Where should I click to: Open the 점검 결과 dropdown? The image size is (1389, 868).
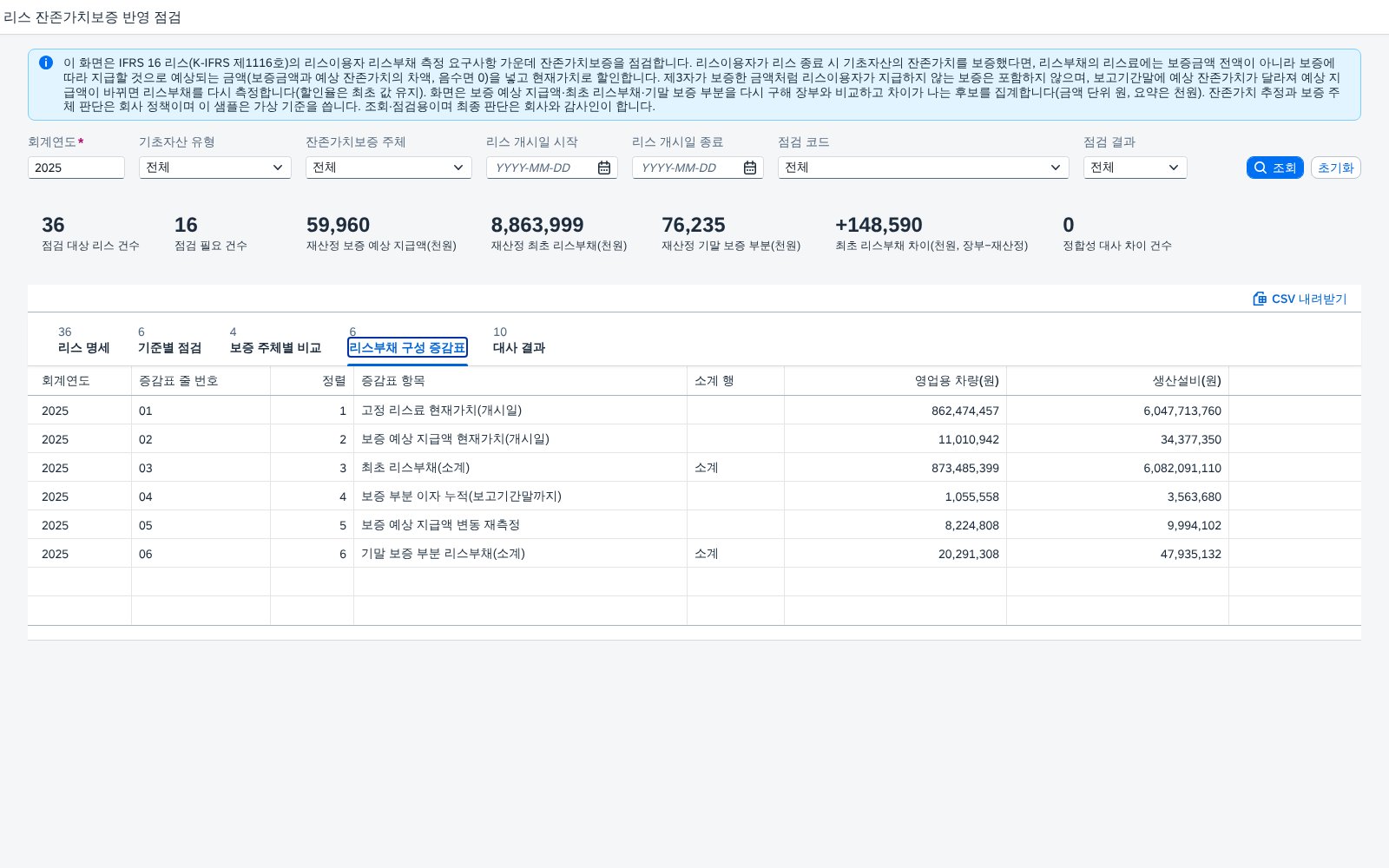point(1174,168)
